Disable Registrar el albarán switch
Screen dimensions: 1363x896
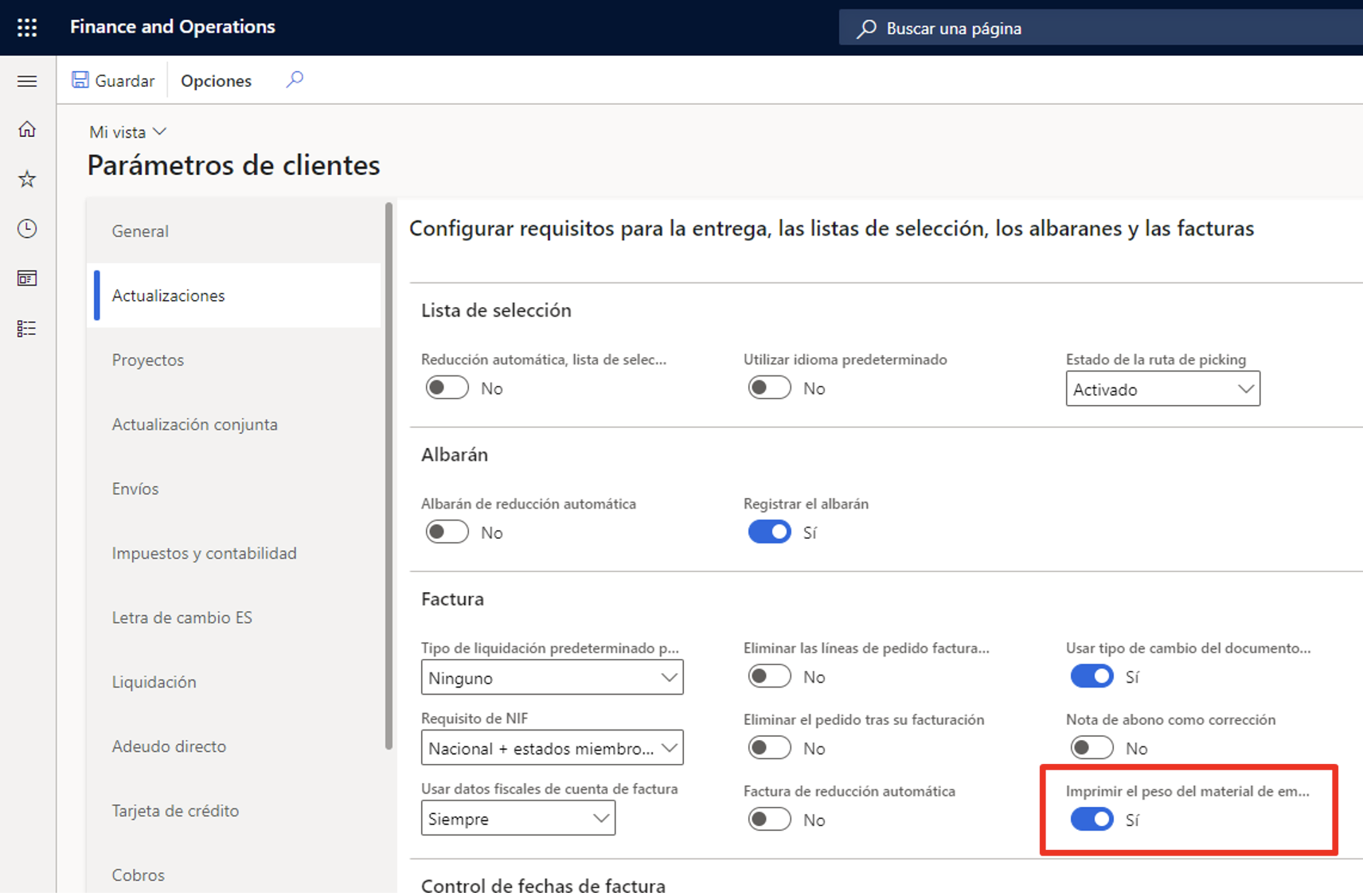pyautogui.click(x=769, y=532)
